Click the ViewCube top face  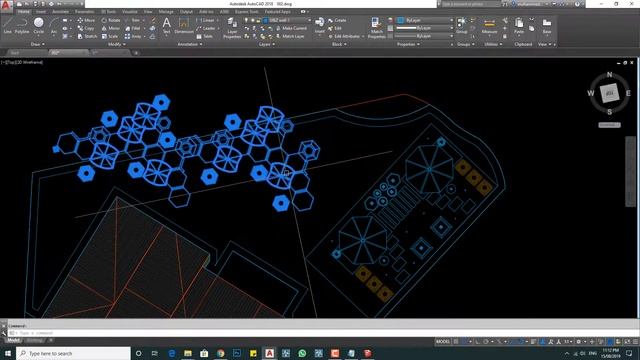pyautogui.click(x=609, y=93)
